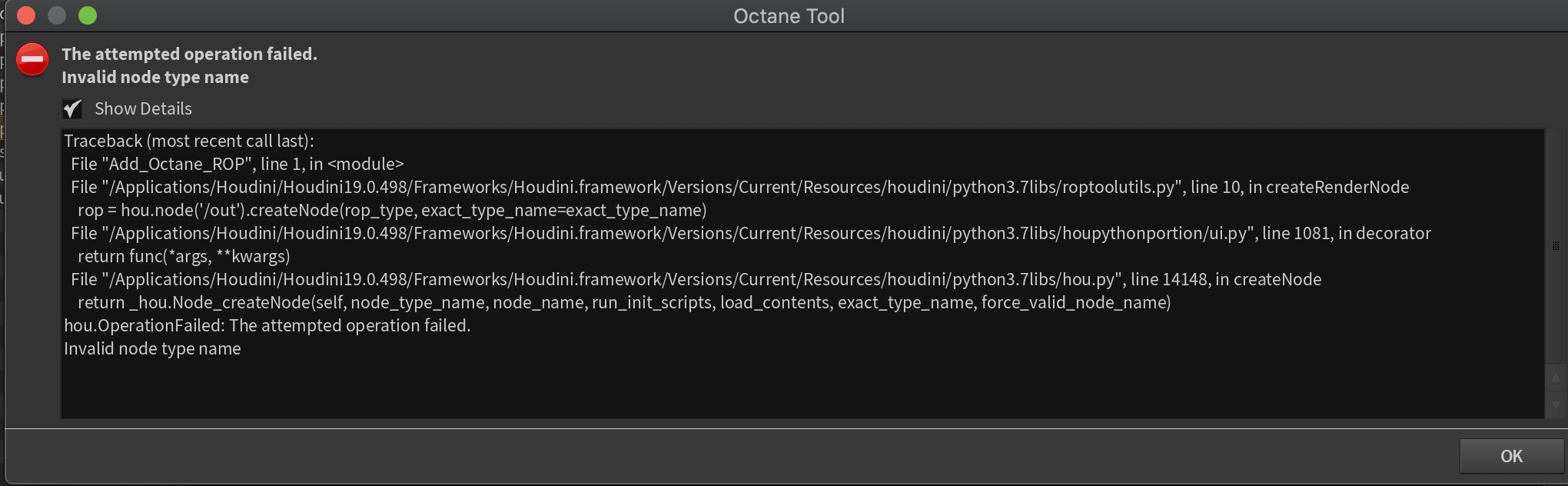Uncheck the Show Details checkbox
Screen dimensions: 1568x486
pos(72,109)
